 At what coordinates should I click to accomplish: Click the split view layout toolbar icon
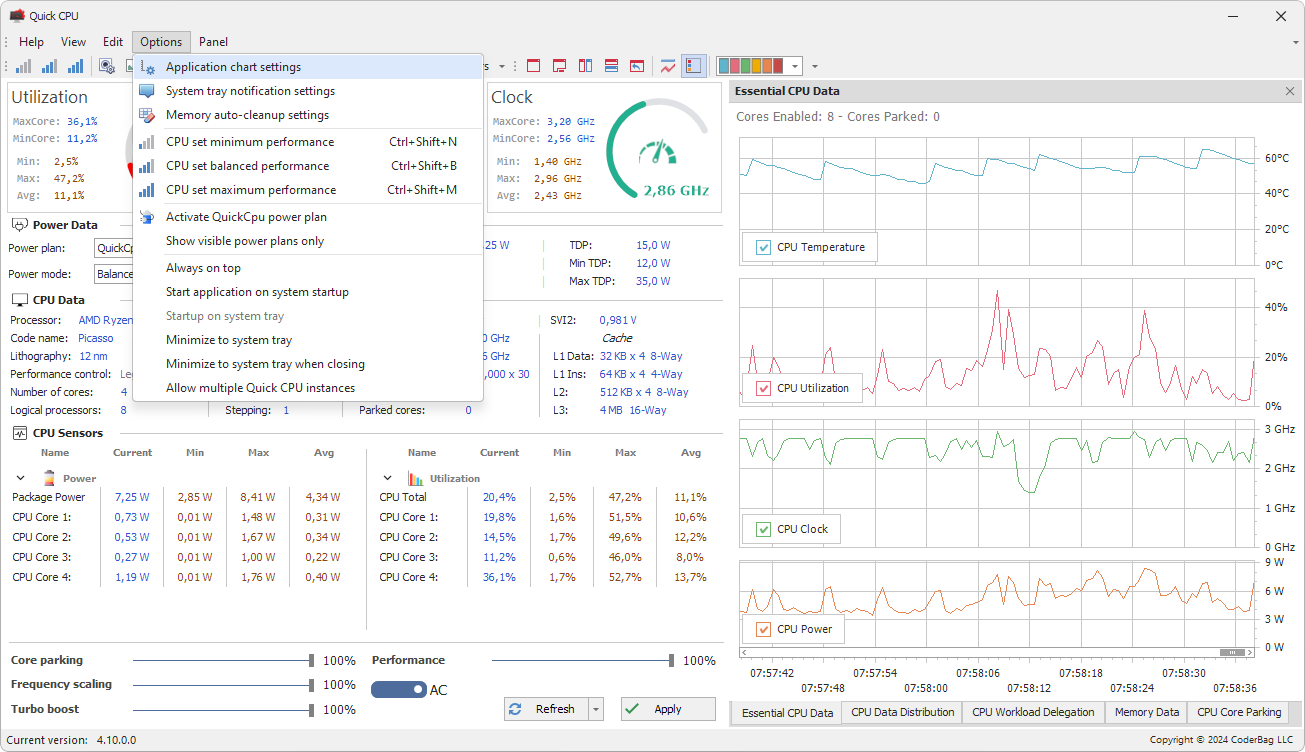pos(585,66)
